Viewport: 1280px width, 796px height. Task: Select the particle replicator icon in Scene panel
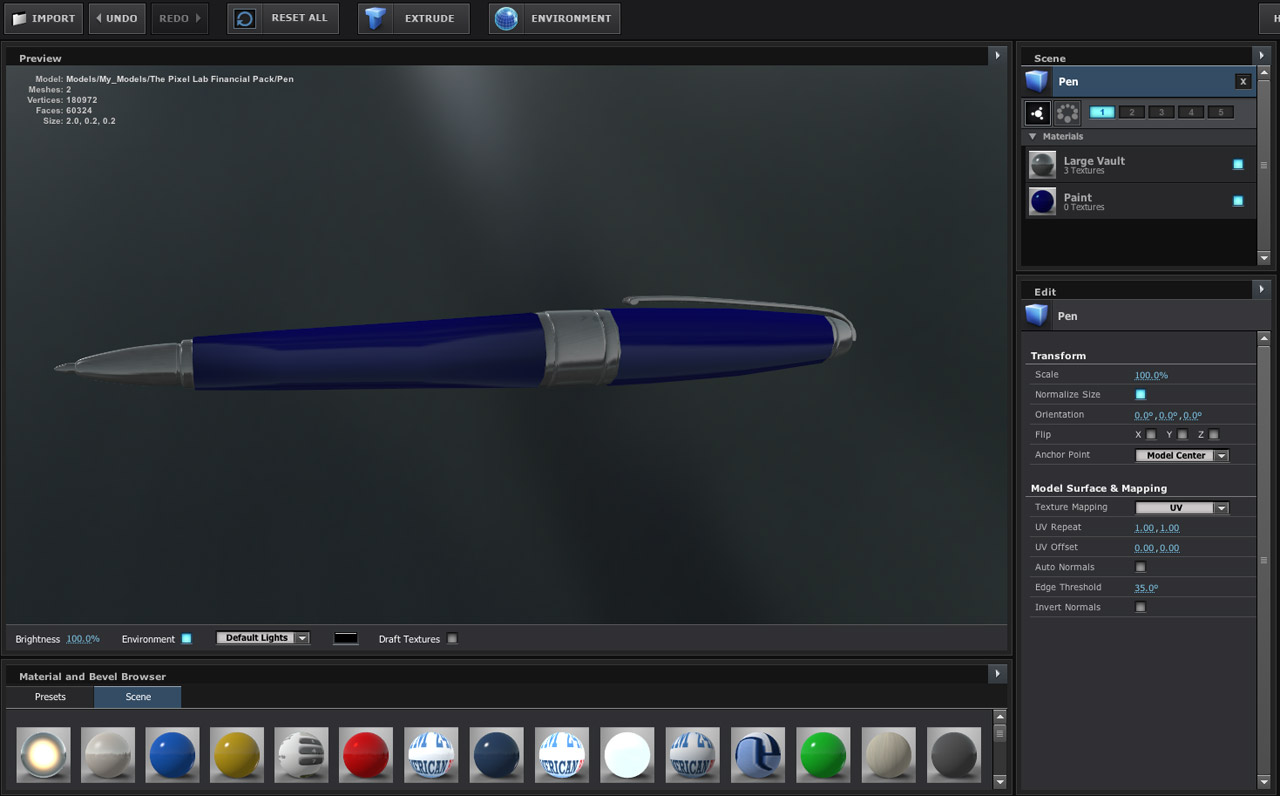tap(1037, 113)
